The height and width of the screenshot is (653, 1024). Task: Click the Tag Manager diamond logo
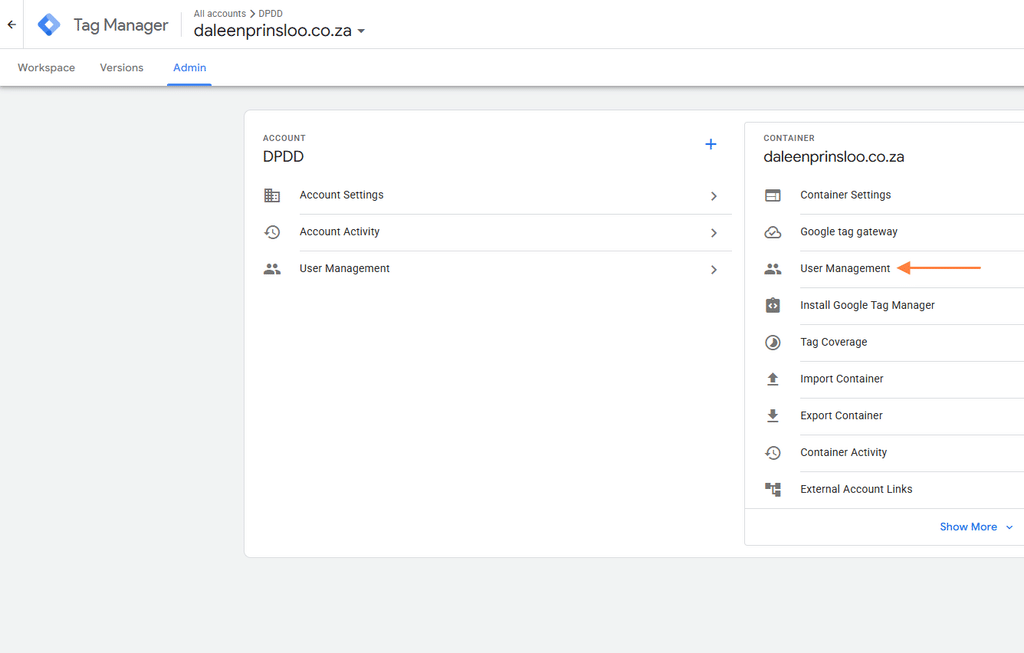pyautogui.click(x=49, y=25)
